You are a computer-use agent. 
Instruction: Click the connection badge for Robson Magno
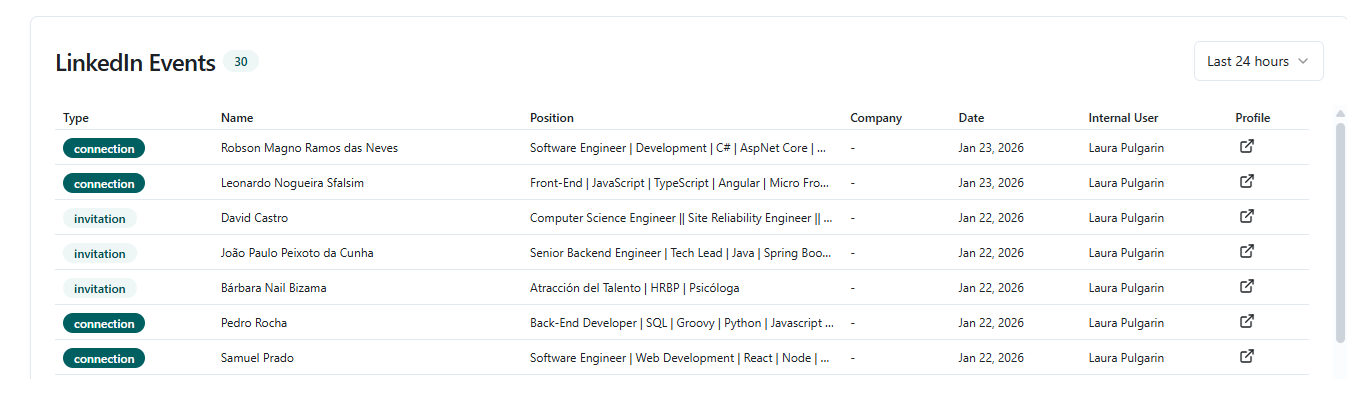(104, 149)
